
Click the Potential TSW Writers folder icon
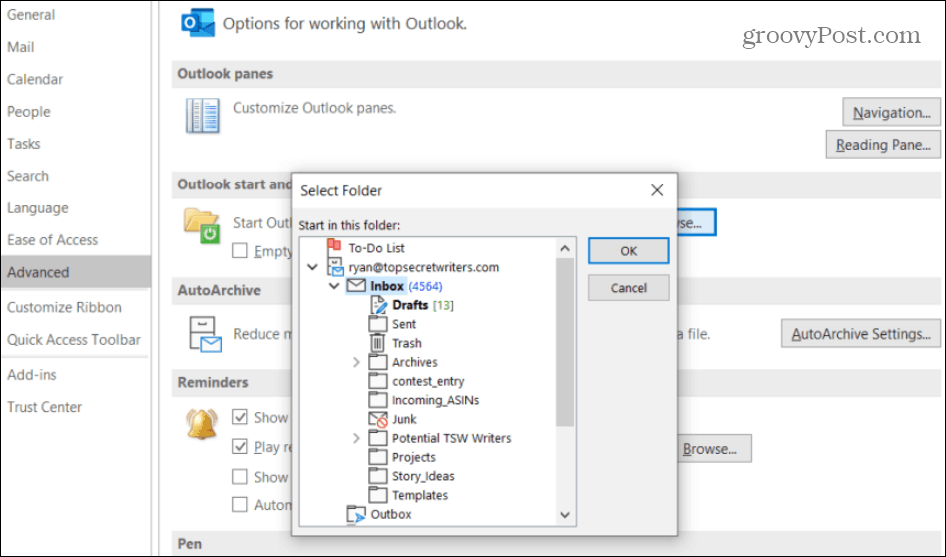[378, 438]
